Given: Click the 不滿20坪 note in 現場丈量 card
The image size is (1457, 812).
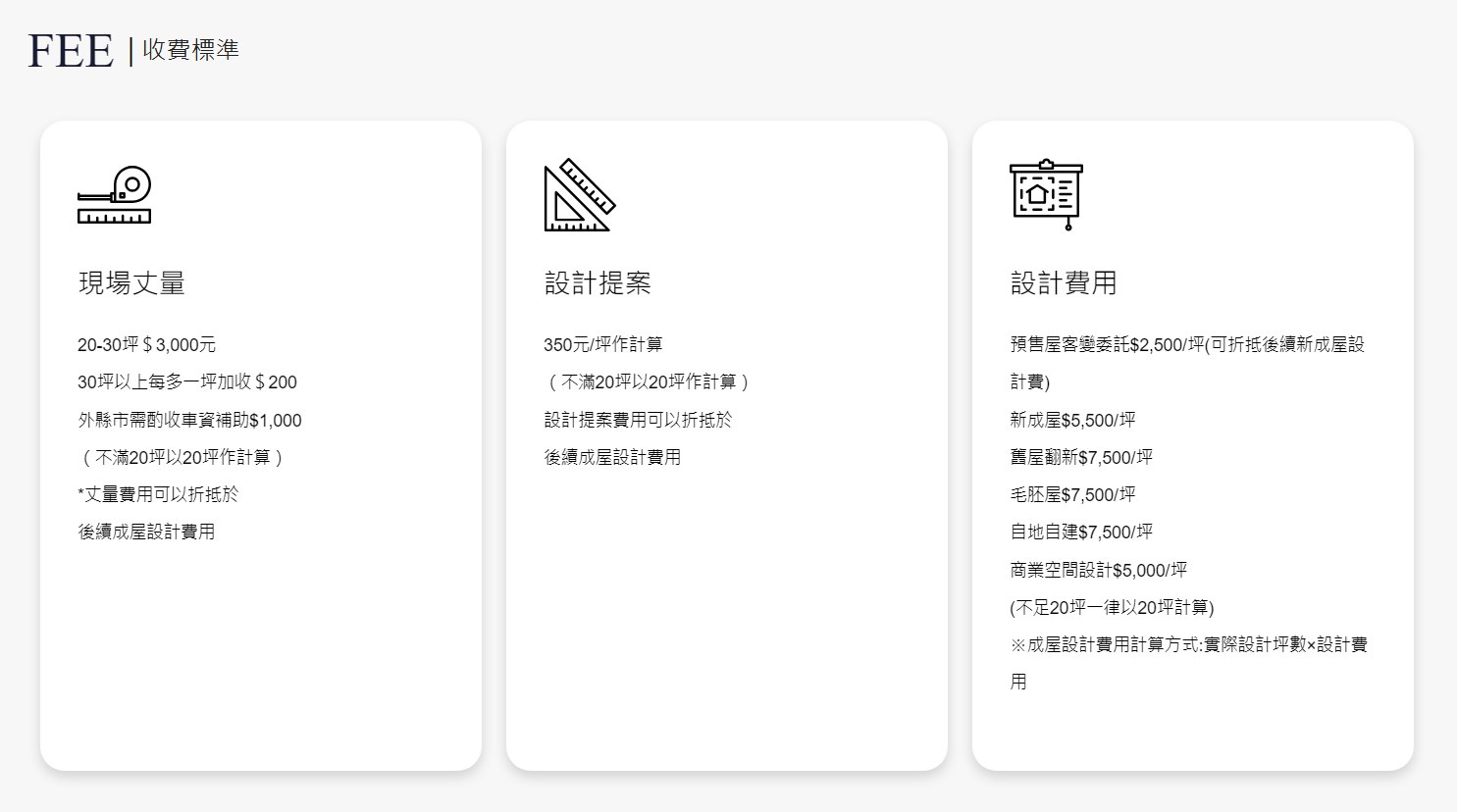Looking at the screenshot, I should [182, 457].
